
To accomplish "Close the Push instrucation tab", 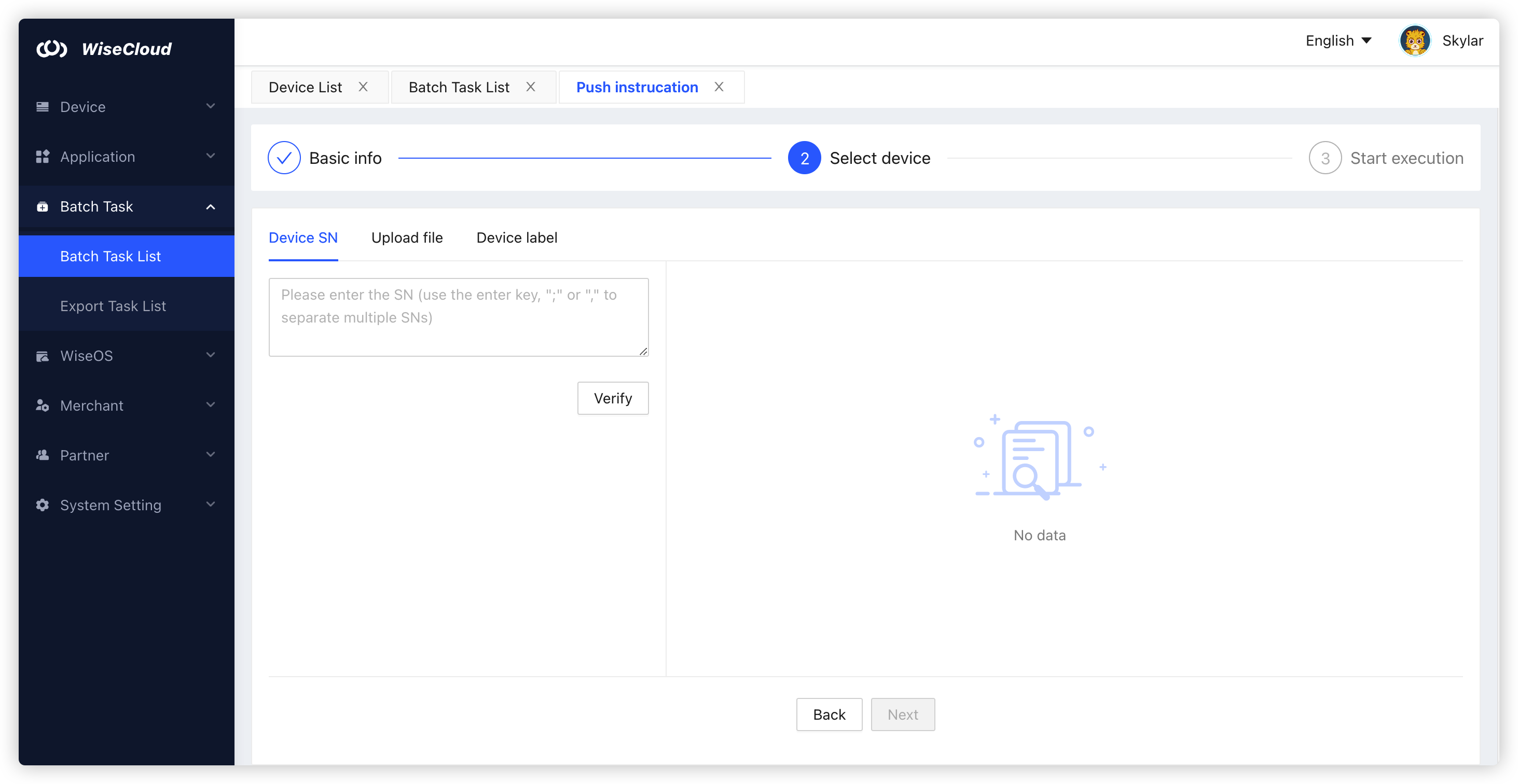I will (719, 87).
